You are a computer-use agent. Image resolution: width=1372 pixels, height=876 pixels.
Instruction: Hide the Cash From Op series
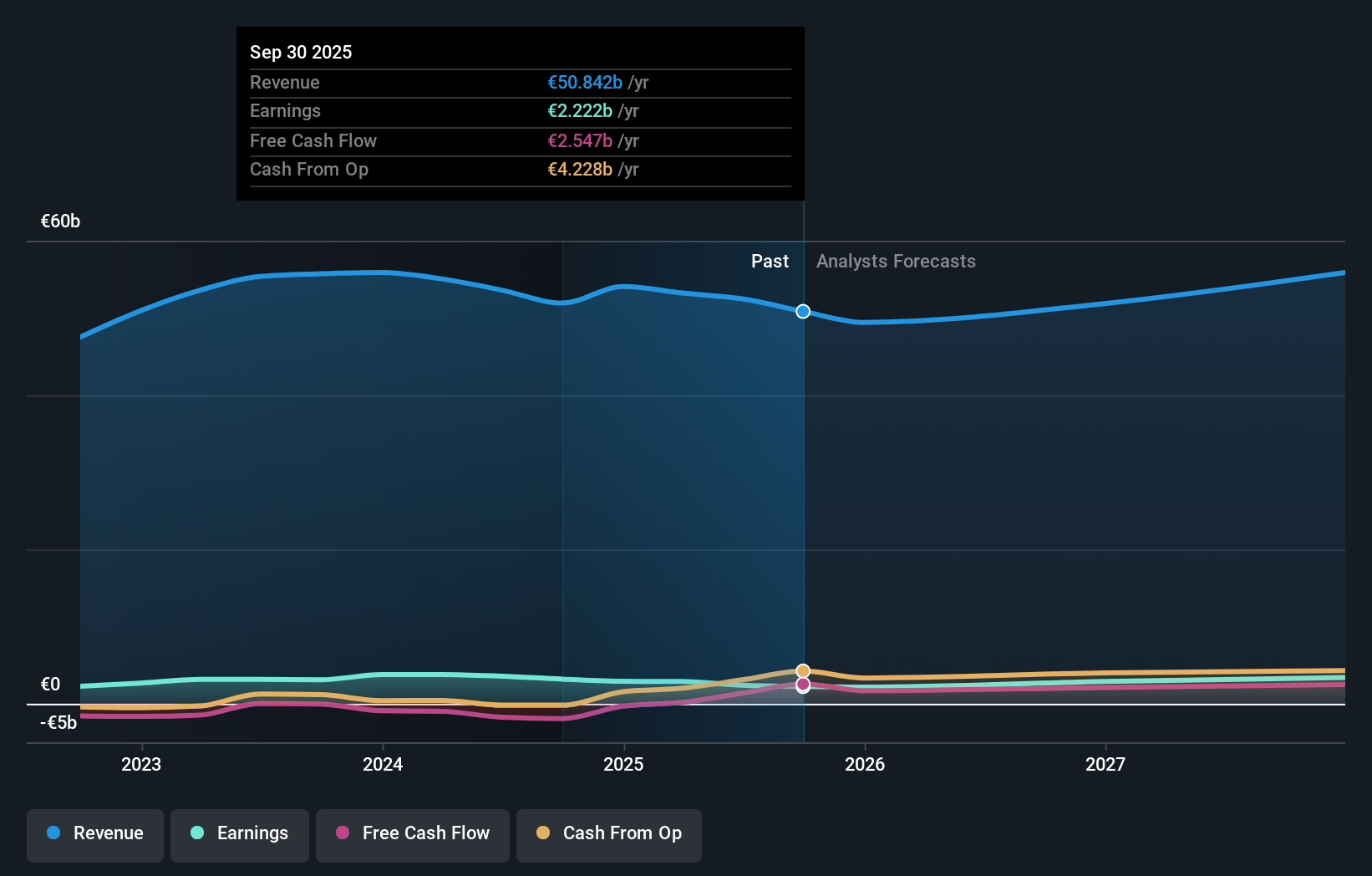pos(609,833)
